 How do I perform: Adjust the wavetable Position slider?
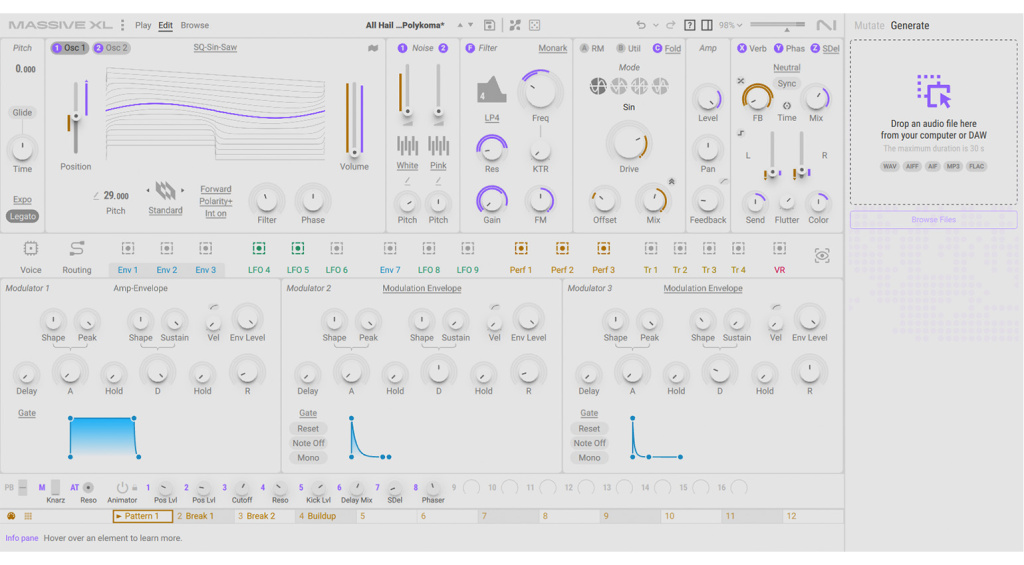point(76,118)
